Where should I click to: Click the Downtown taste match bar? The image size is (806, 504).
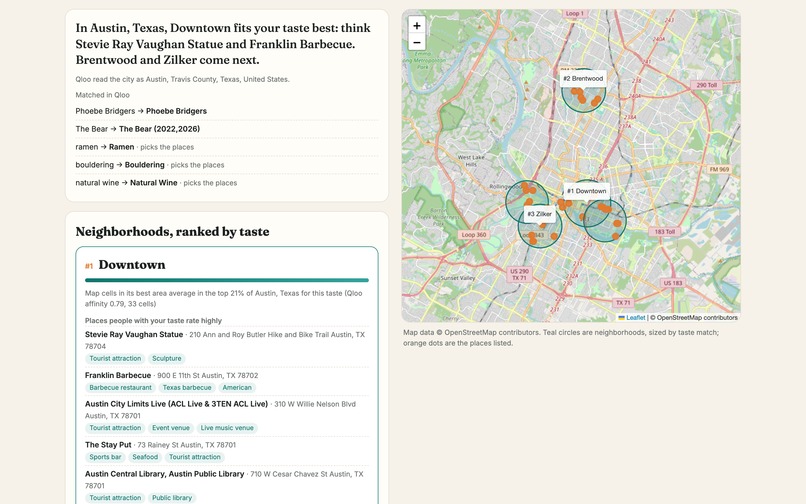(x=227, y=280)
